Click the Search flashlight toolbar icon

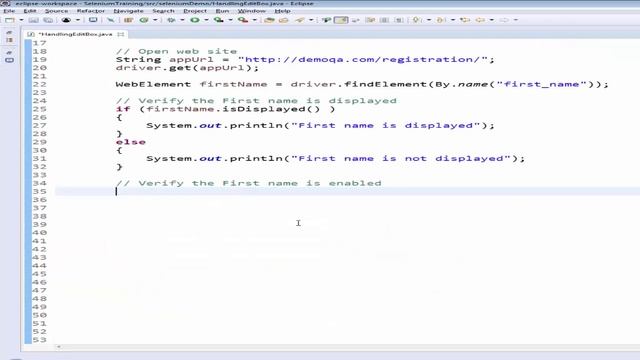(300, 20)
